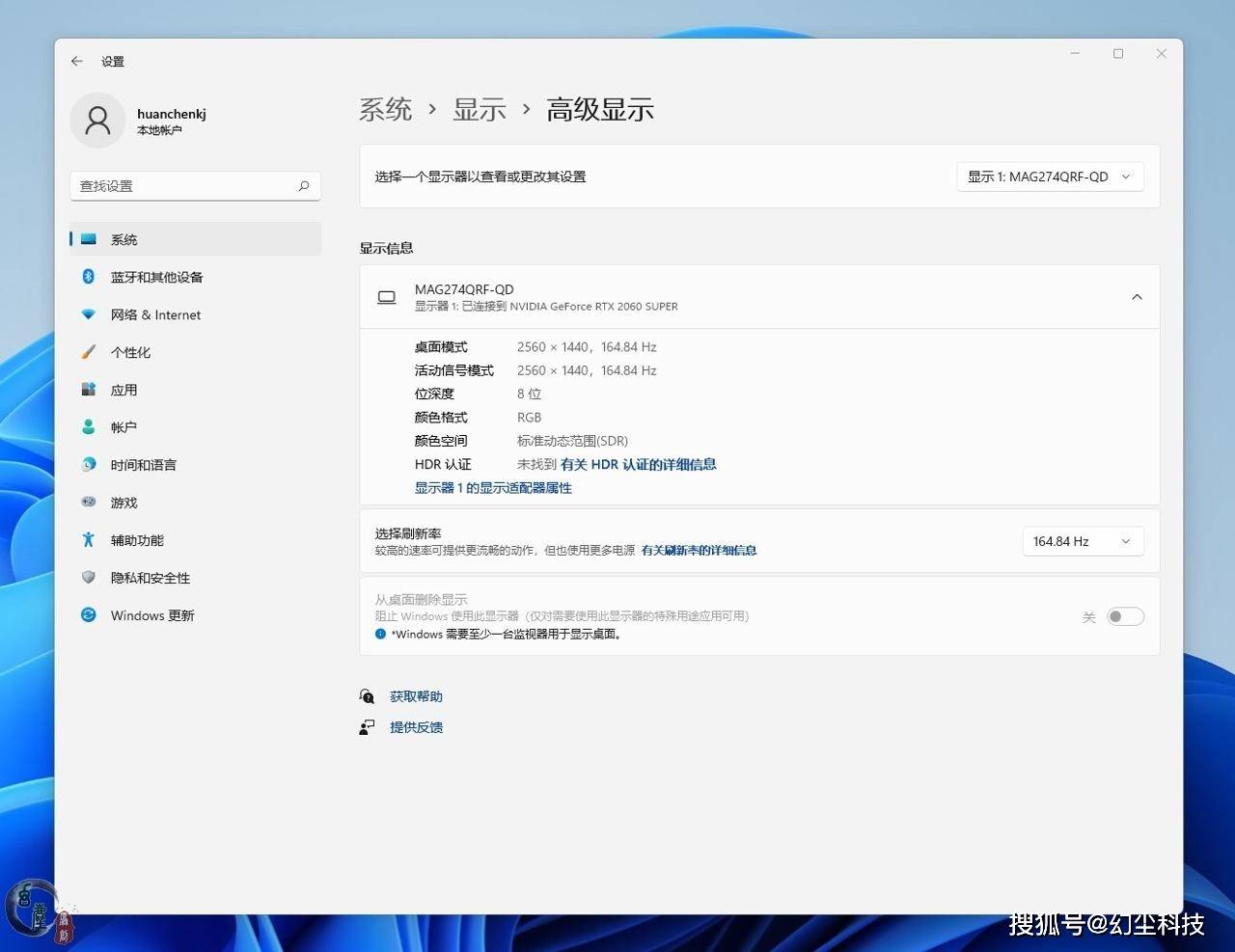Open the 显示 1: MAG274QRF-QD display dropdown
The width and height of the screenshot is (1235, 952).
point(1050,177)
